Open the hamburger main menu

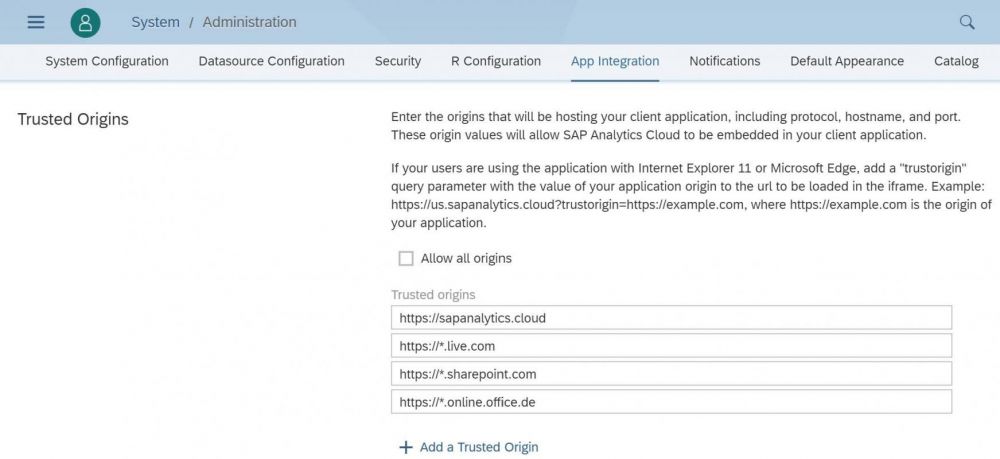tap(36, 22)
